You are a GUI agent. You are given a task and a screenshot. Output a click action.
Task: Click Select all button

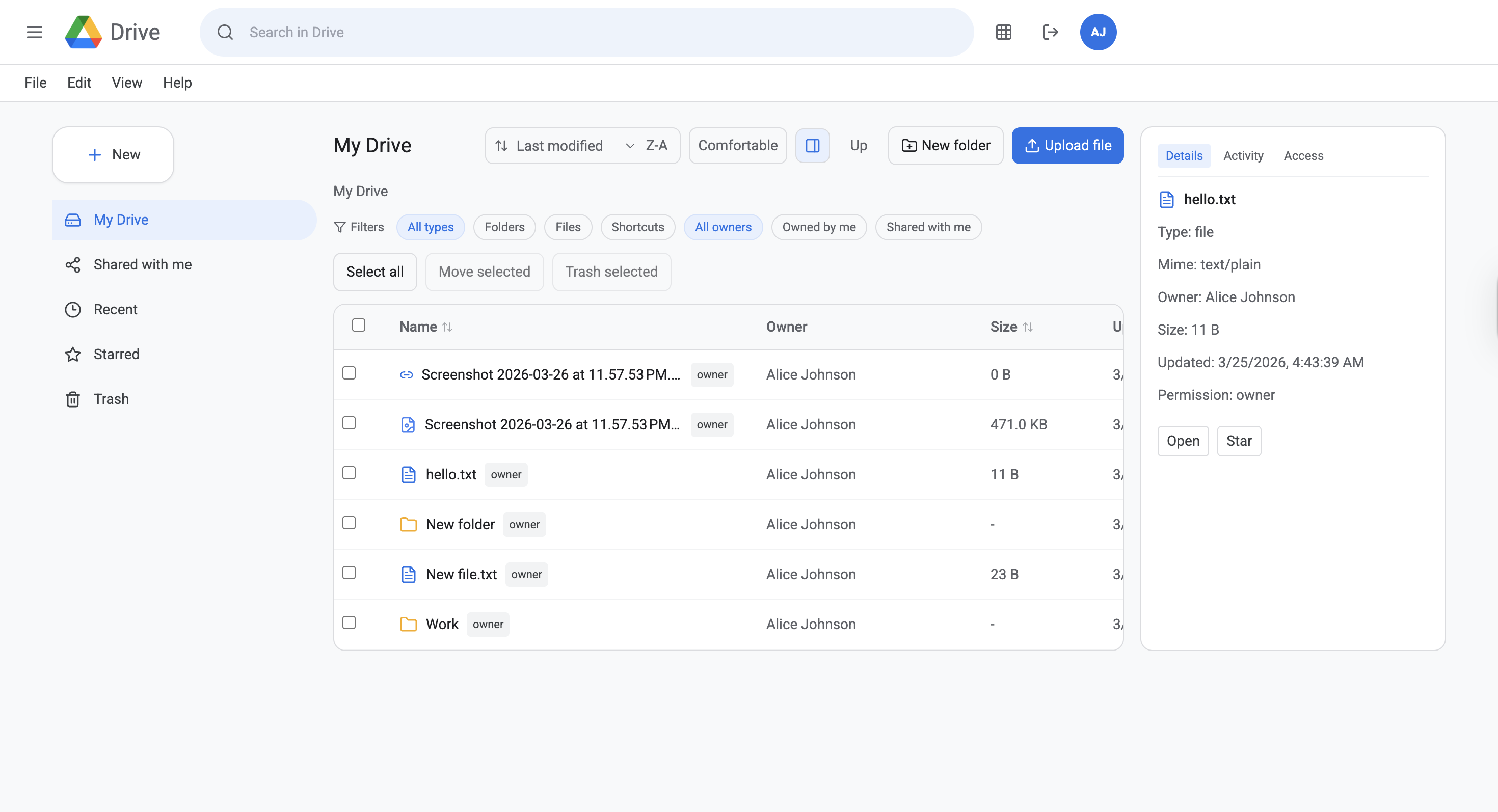coord(375,272)
